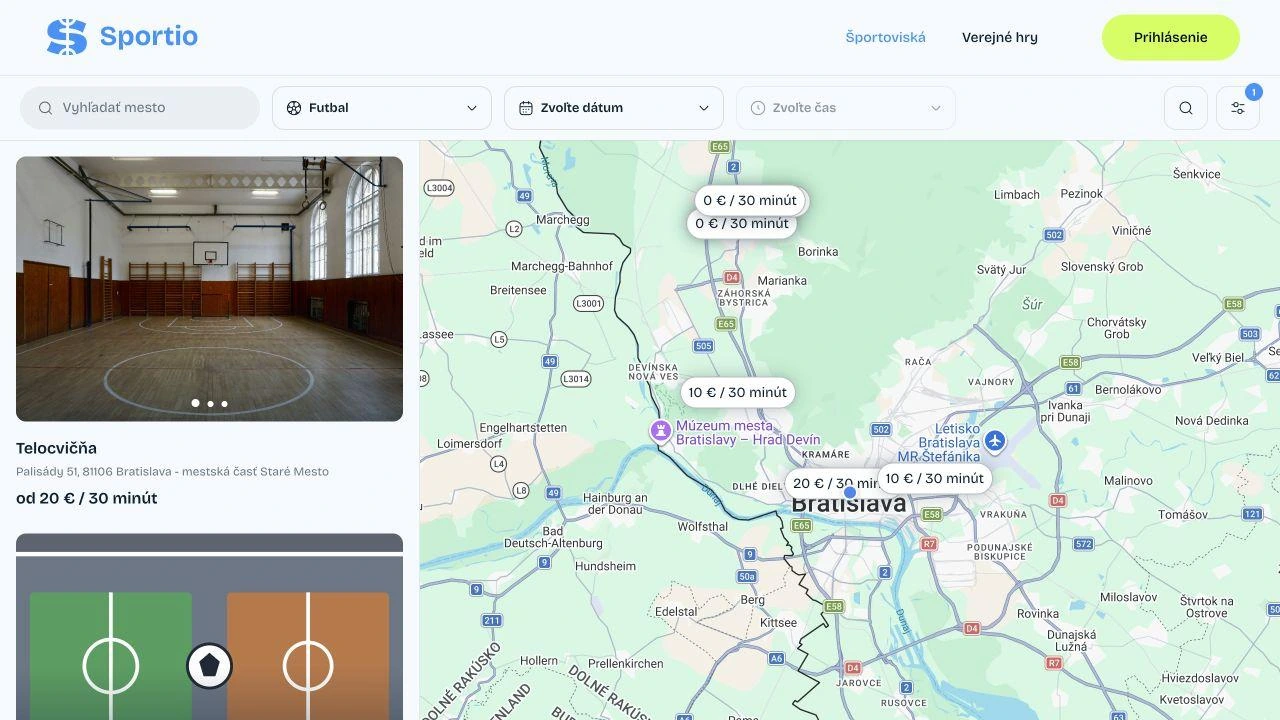The image size is (1280, 720).
Task: Click the Prihlásenie button
Action: (1171, 38)
